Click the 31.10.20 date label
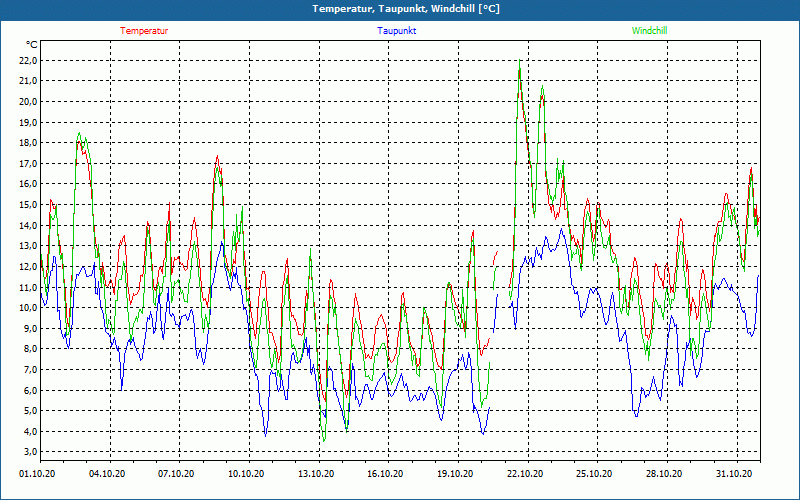The image size is (800, 500). click(x=733, y=475)
